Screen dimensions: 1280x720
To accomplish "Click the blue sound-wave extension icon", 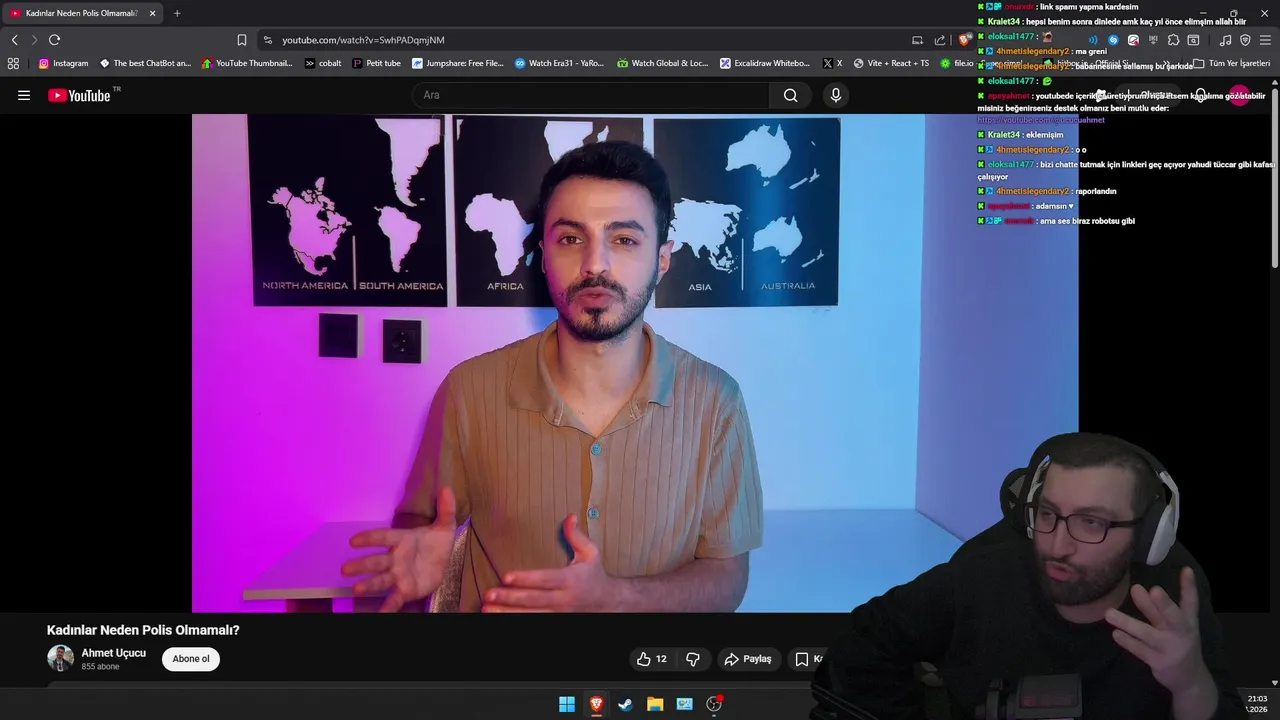I will tap(1093, 40).
